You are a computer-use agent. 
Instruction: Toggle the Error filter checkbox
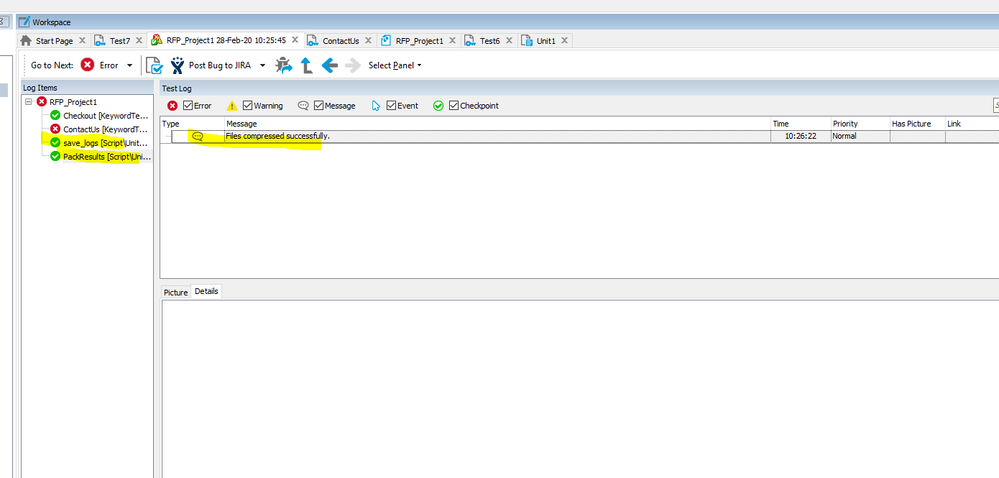188,105
